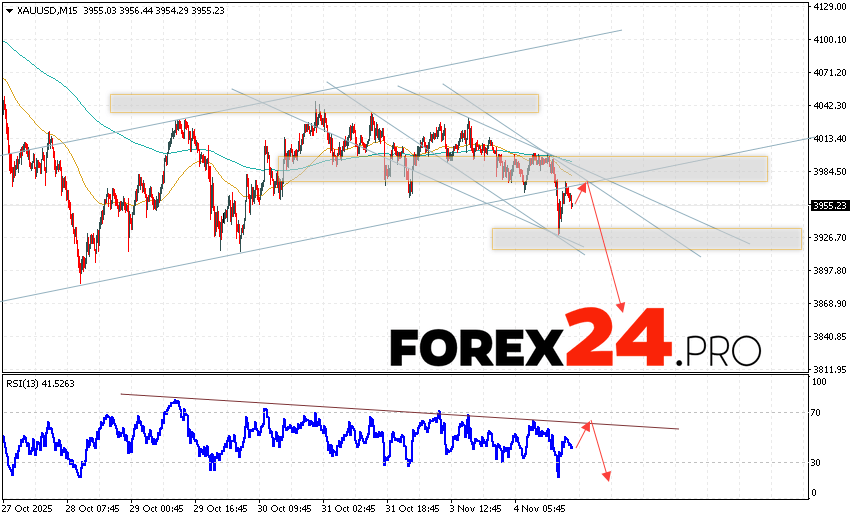The image size is (854, 520).
Task: Select the middle zone rectangle near 3984
Action: (523, 169)
